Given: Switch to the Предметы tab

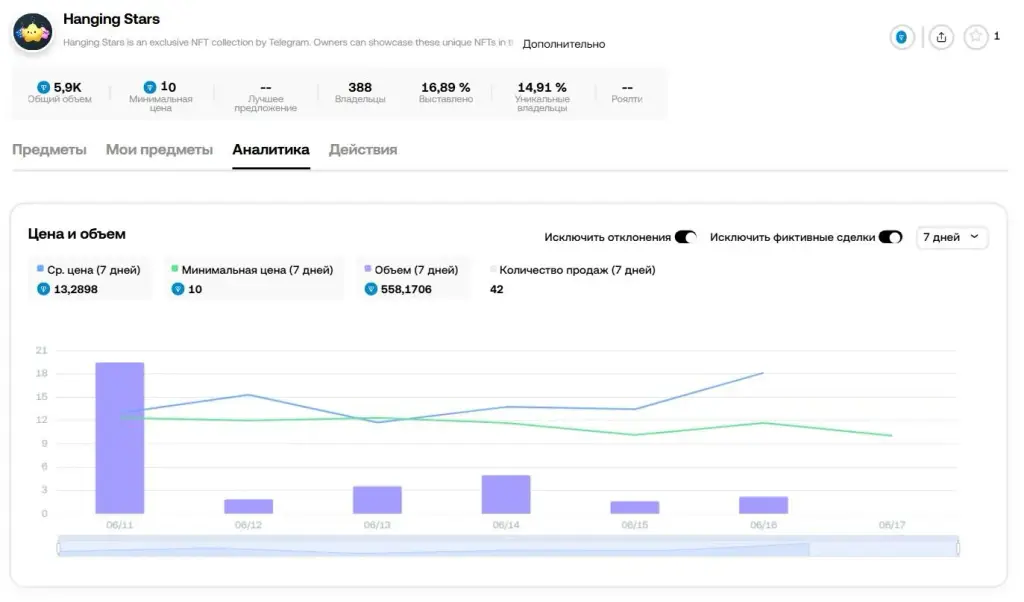Looking at the screenshot, I should pos(49,150).
